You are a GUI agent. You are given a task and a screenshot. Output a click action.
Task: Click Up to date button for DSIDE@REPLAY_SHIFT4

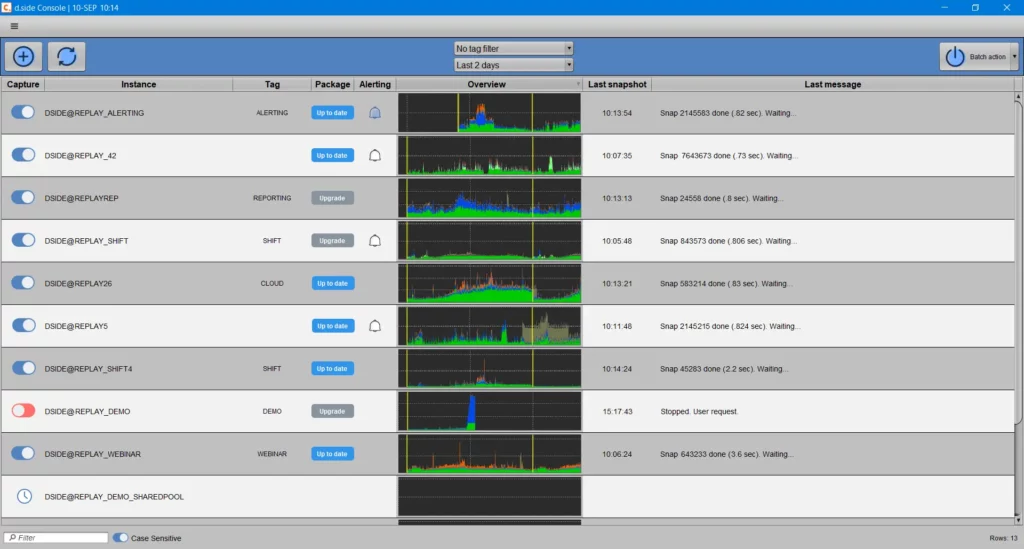click(x=332, y=369)
